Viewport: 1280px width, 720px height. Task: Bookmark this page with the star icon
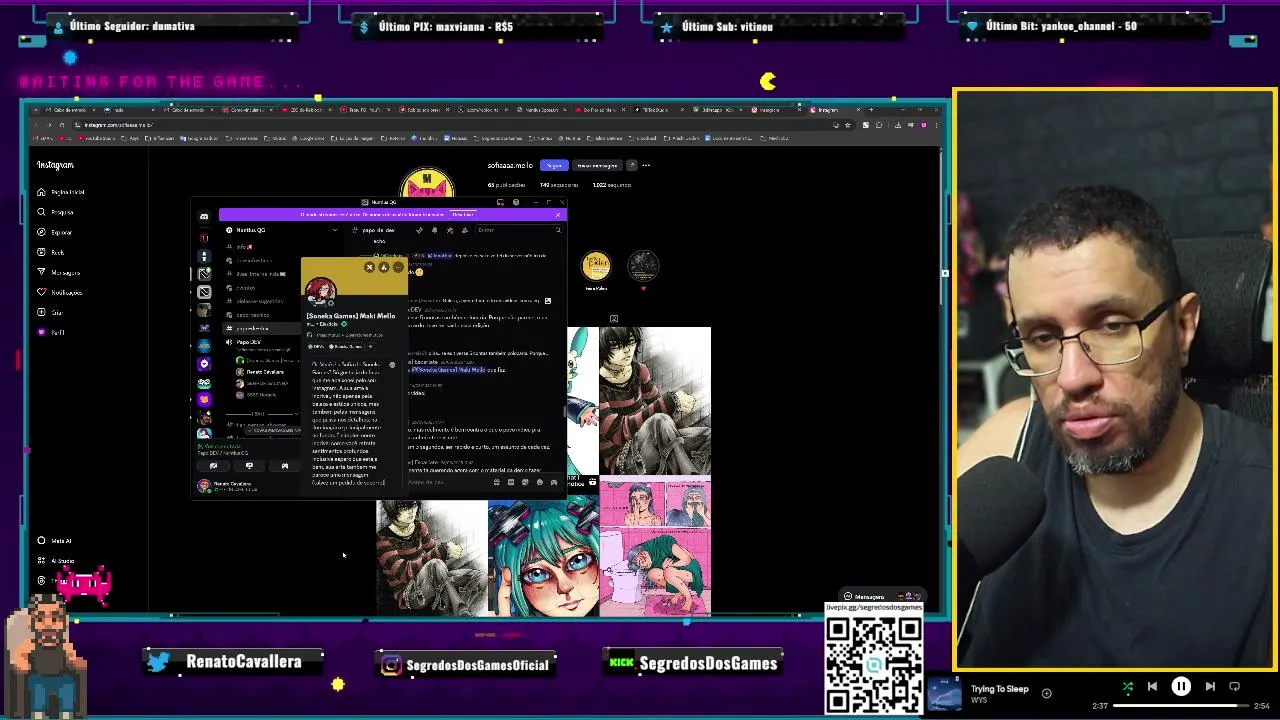[847, 125]
